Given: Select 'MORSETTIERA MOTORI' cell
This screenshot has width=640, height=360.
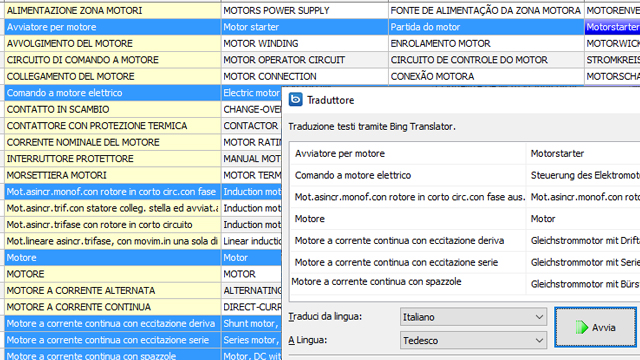Looking at the screenshot, I should tap(113, 175).
